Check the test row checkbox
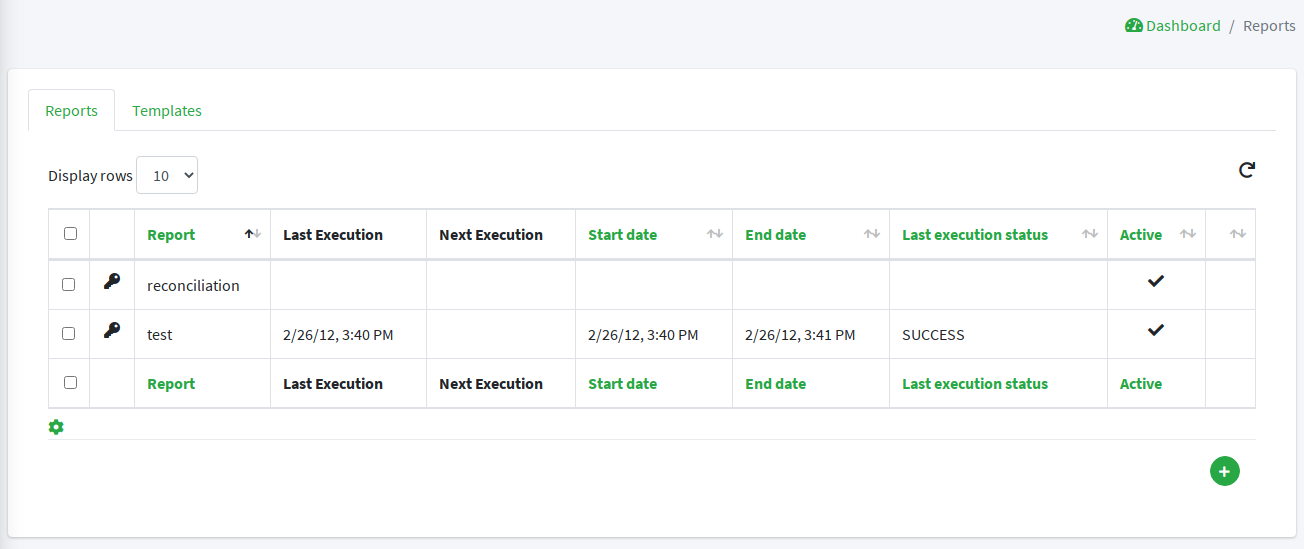Screen dimensions: 1304x549 click(69, 333)
